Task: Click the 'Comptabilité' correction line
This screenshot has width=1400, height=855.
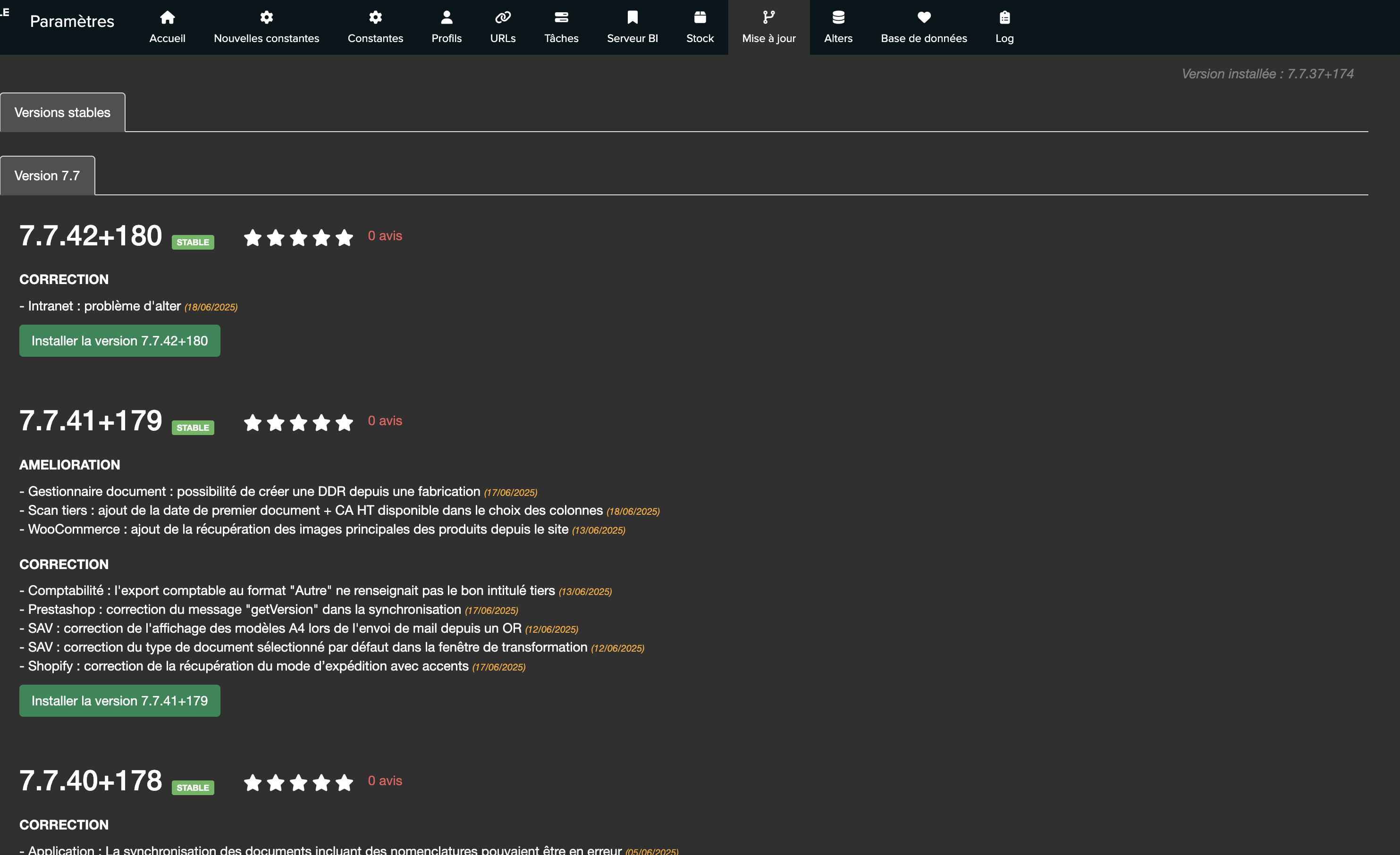Action: pyautogui.click(x=316, y=591)
